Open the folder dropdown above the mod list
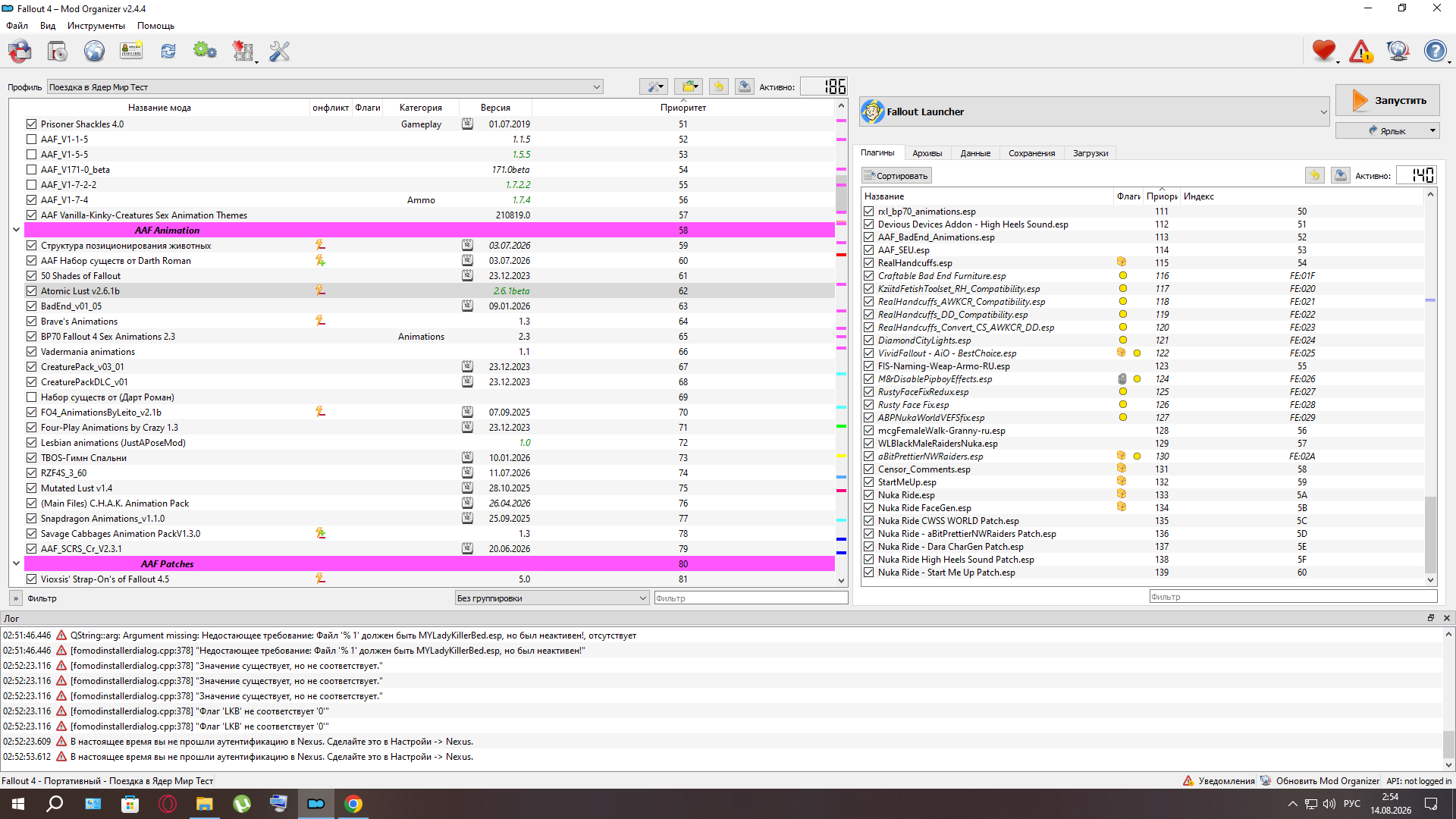Viewport: 1456px width, 819px height. click(689, 86)
